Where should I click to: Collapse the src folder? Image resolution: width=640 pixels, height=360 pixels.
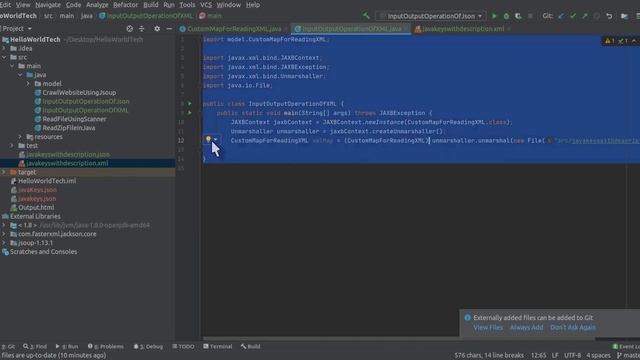(4, 57)
